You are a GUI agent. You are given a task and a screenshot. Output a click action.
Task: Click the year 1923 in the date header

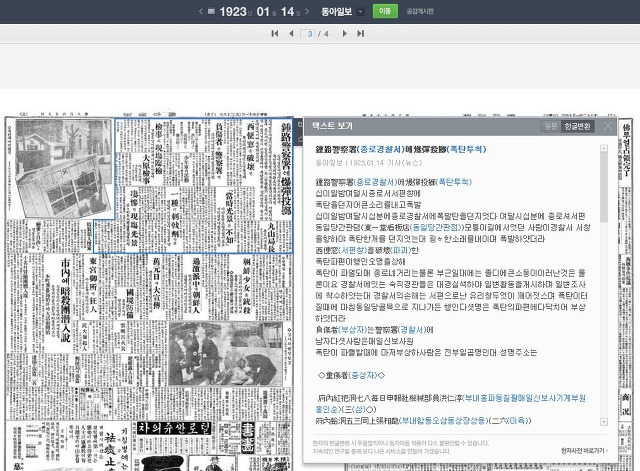tap(233, 11)
